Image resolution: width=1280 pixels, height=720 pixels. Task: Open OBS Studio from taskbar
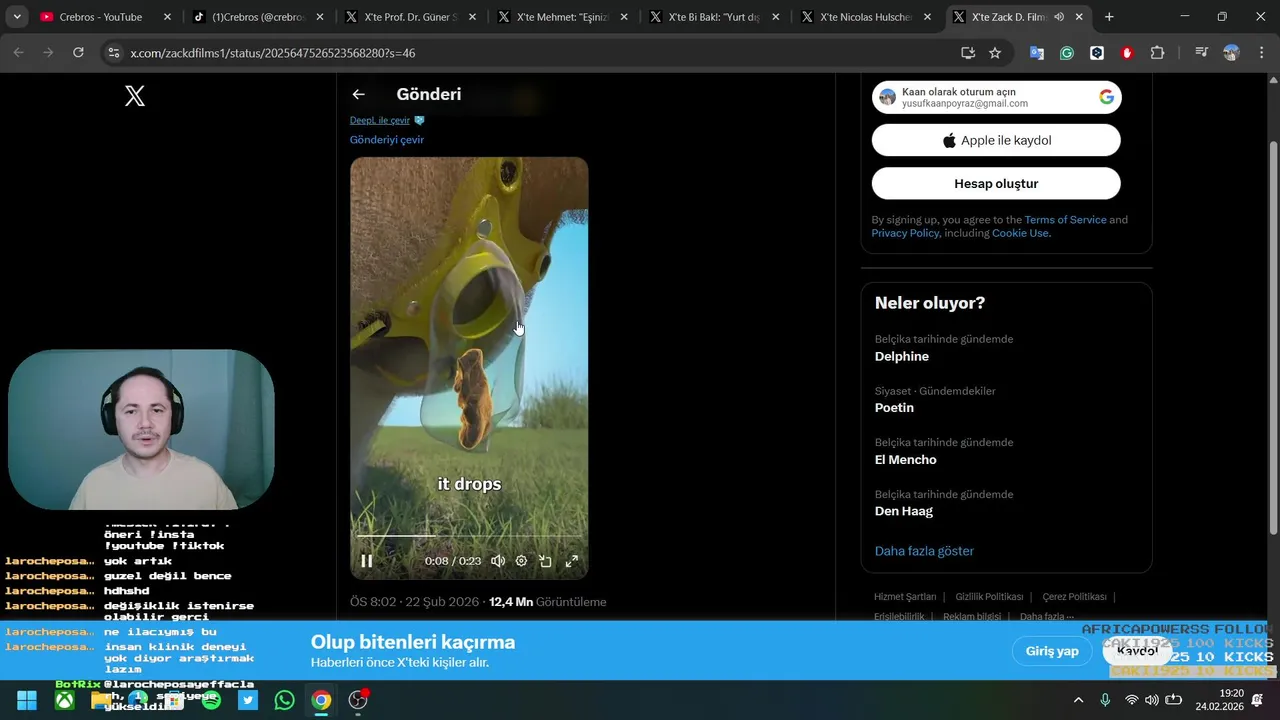click(x=358, y=700)
